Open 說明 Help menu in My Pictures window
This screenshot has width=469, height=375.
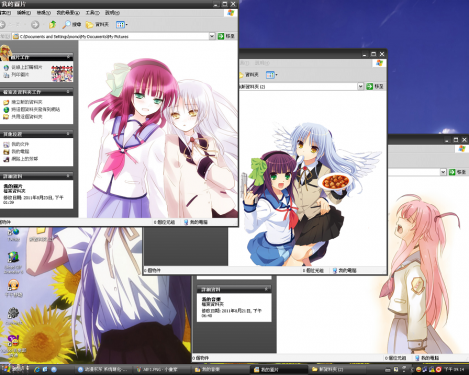click(112, 13)
